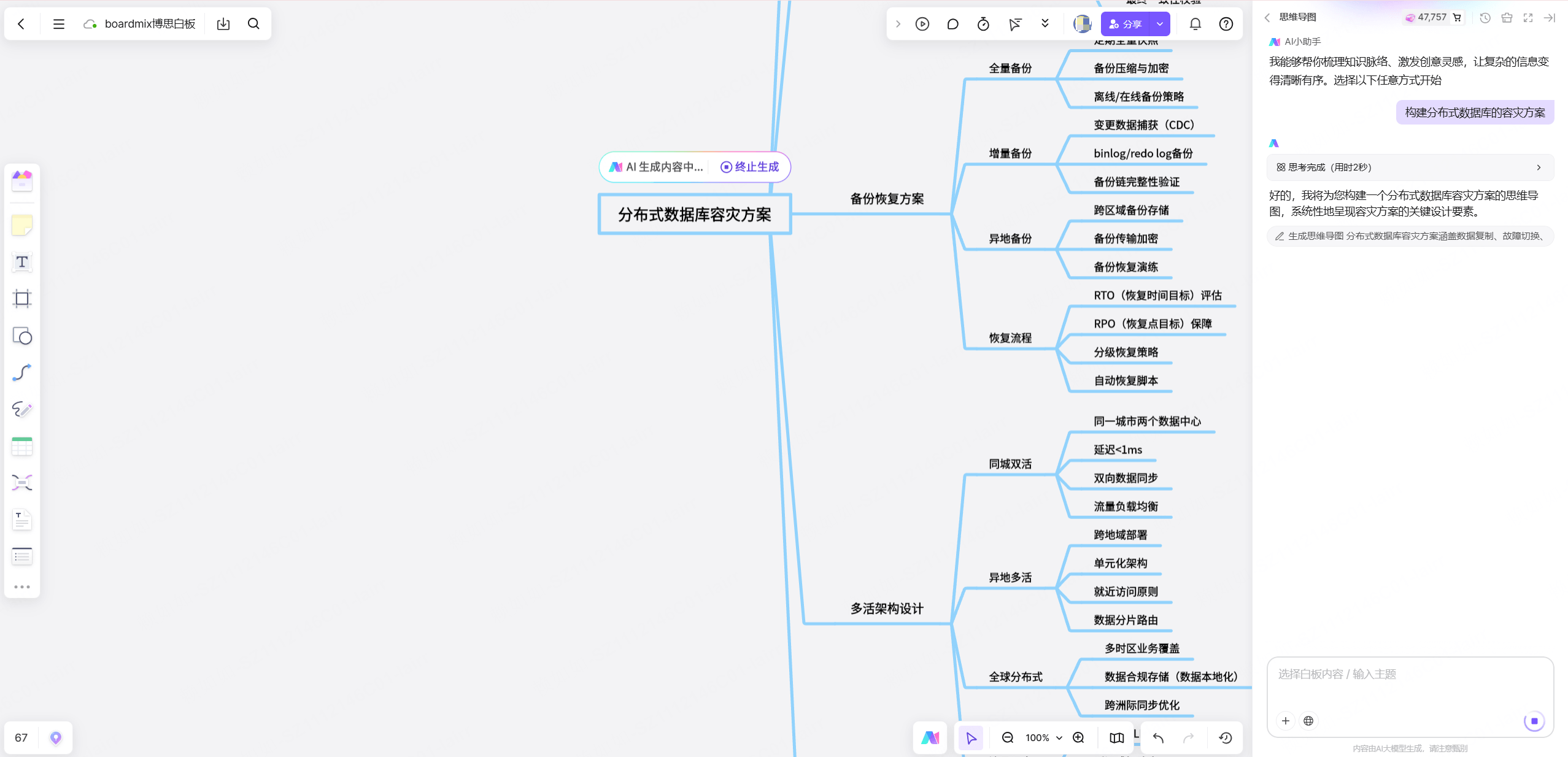1568x757 pixels.
Task: Expand the 思考完成 thinking details
Action: pyautogui.click(x=1410, y=167)
